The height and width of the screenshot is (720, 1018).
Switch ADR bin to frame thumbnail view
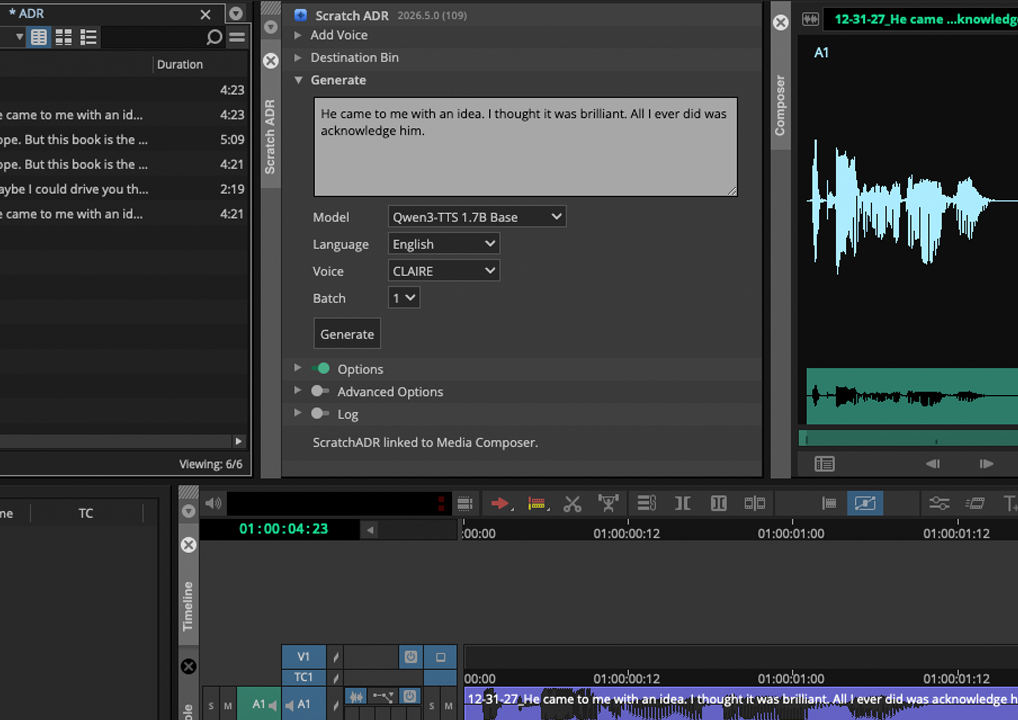tap(64, 37)
